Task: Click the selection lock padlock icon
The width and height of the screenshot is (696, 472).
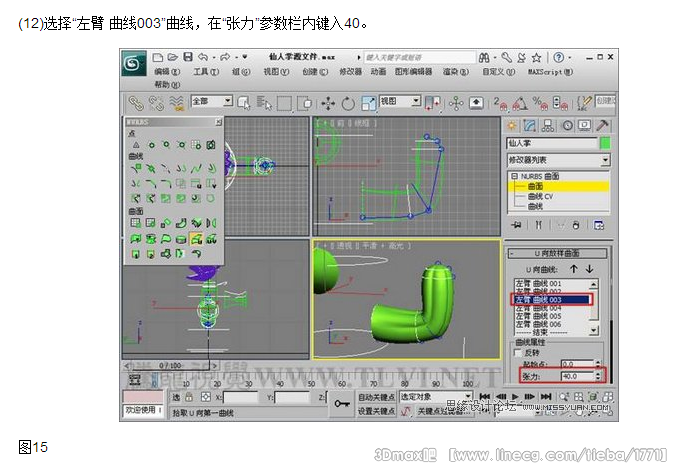Action: click(x=189, y=397)
